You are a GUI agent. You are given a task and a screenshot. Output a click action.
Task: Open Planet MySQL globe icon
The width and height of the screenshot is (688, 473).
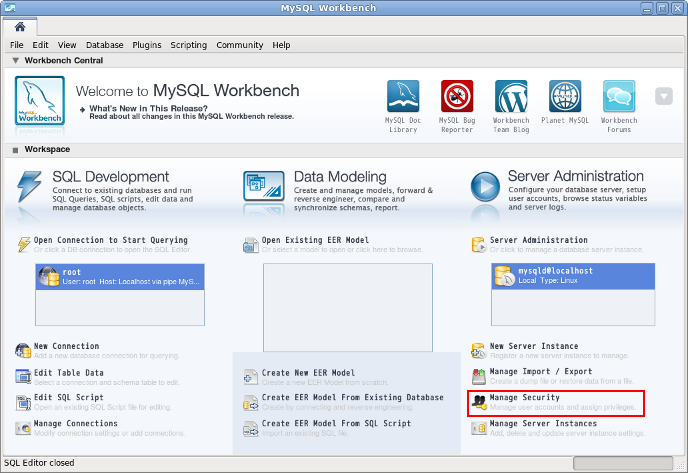pos(565,96)
